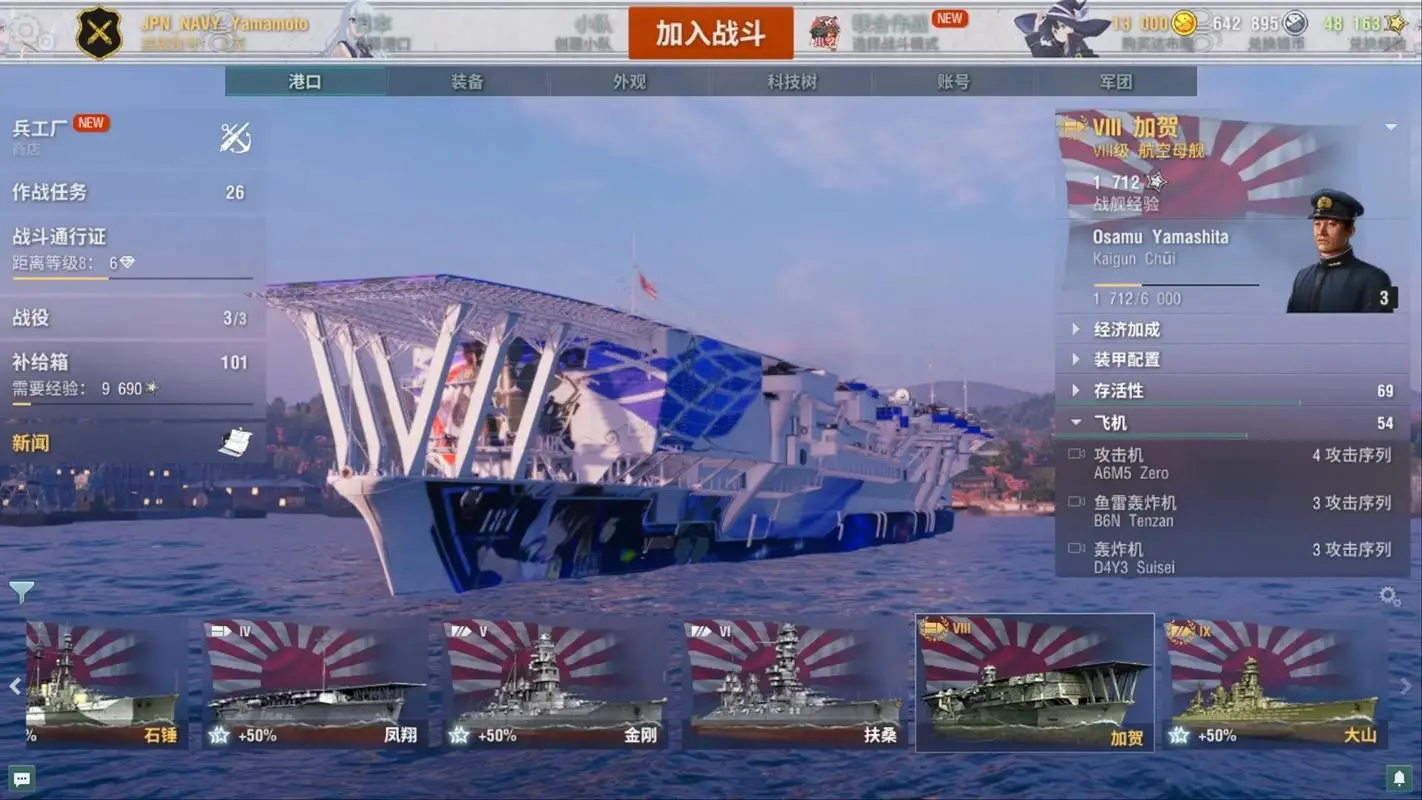Screen dimensions: 1422x800
Task: Click the crossed anchor armory icon
Action: 235,138
